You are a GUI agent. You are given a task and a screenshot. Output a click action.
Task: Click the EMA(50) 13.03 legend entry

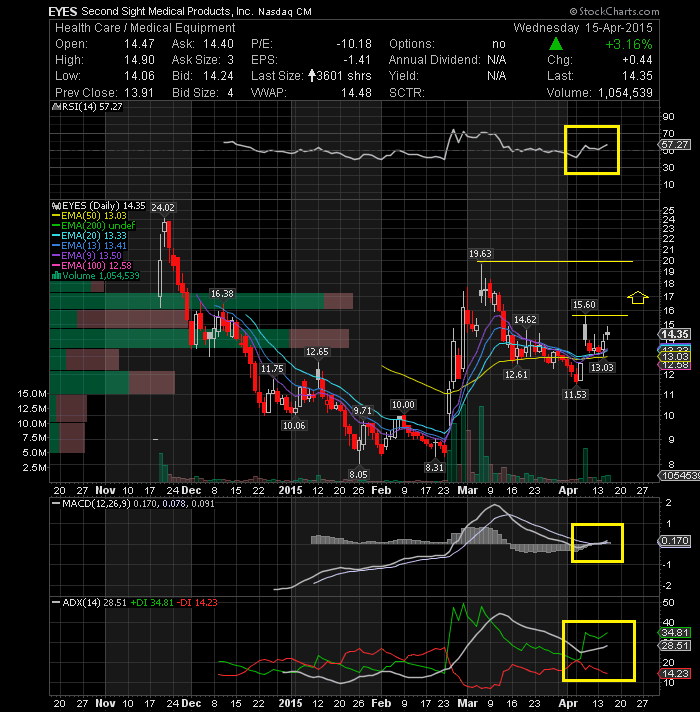pyautogui.click(x=89, y=216)
